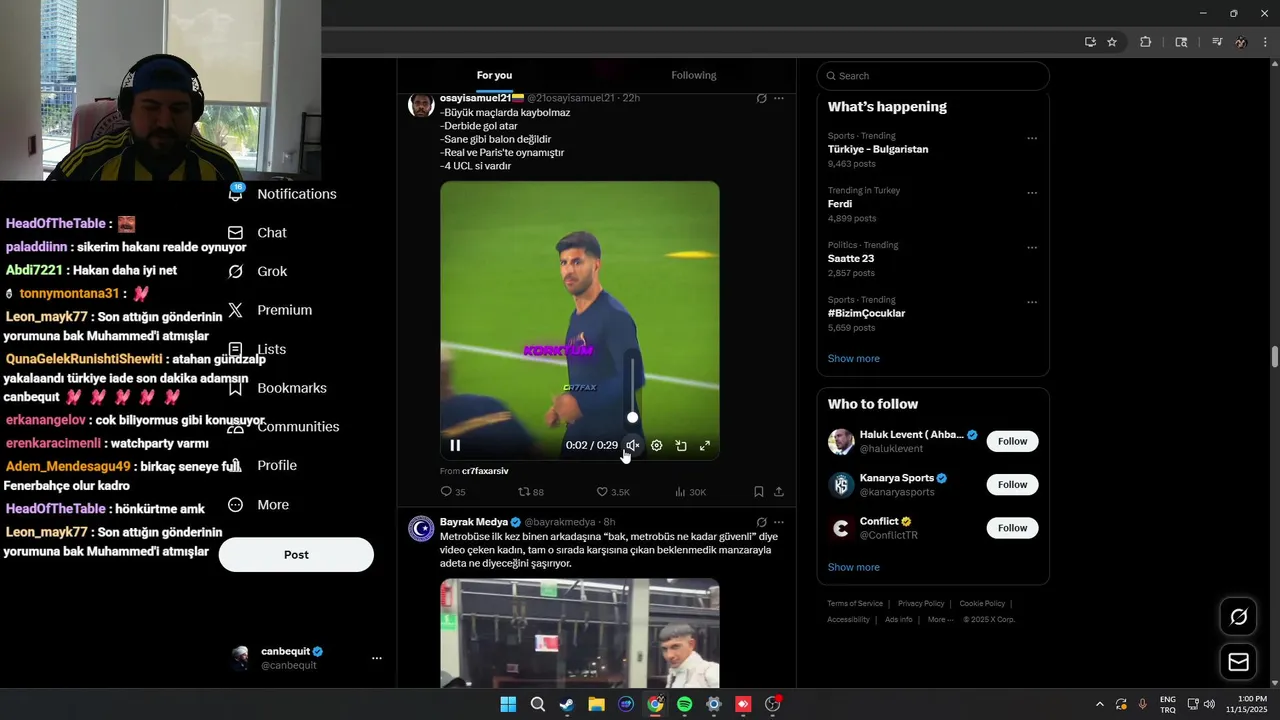Open canbequit account menu dots

377,658
